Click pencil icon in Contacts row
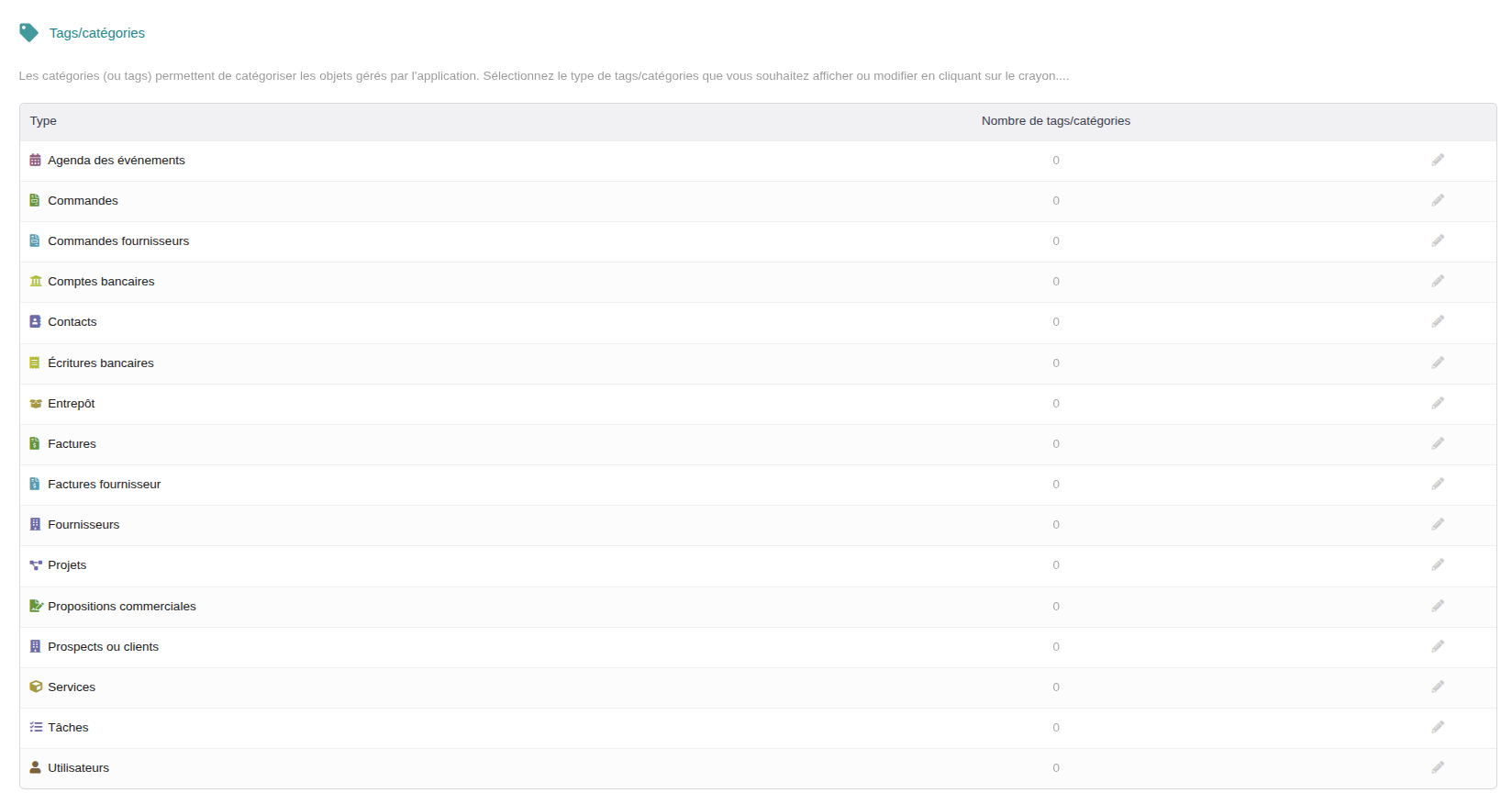This screenshot has width=1512, height=804. click(1437, 321)
